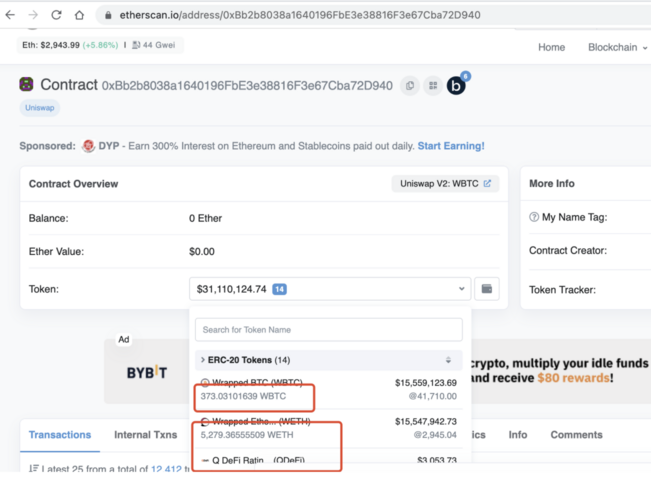Open the Comments tab

(x=576, y=435)
